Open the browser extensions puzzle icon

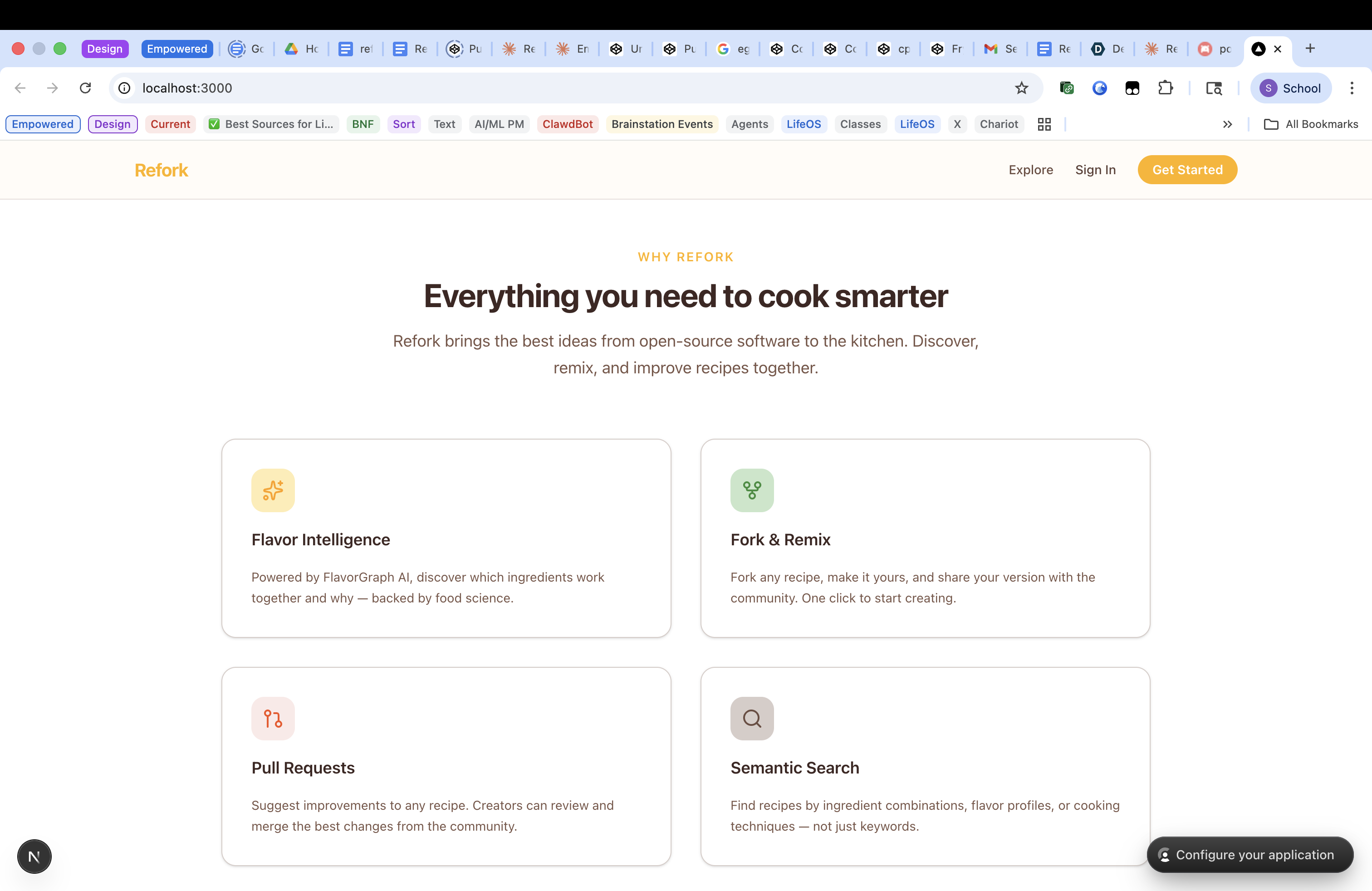click(1166, 88)
